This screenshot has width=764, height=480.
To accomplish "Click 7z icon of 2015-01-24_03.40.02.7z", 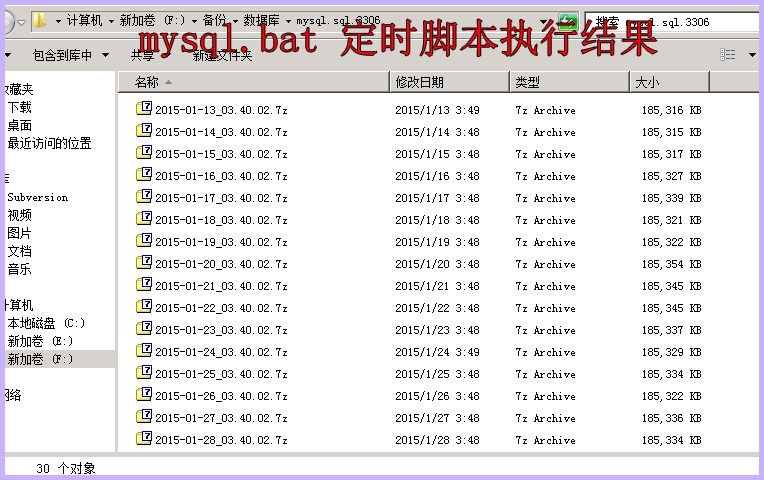I will (x=144, y=350).
